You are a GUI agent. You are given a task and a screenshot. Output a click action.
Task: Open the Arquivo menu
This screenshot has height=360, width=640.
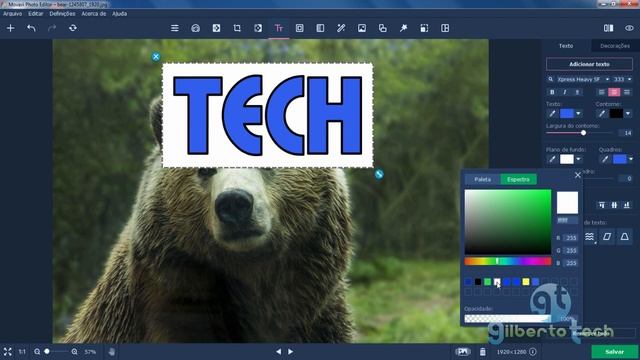(13, 13)
